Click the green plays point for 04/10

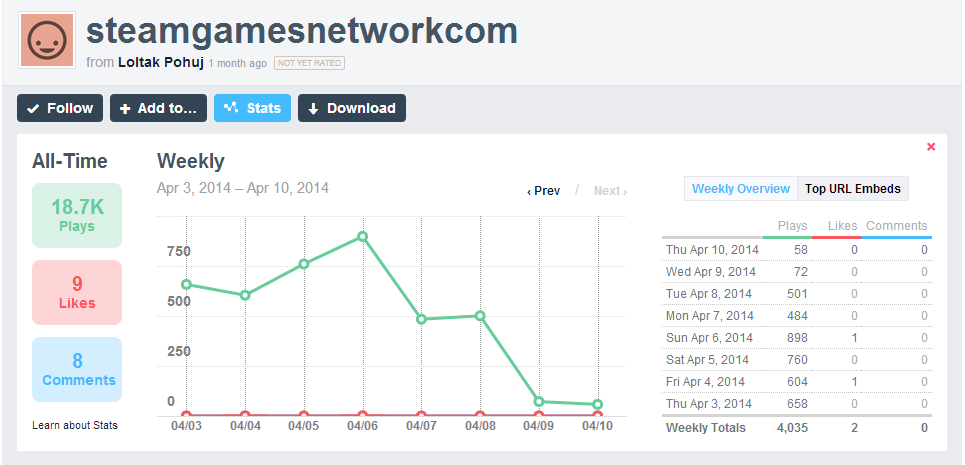[598, 404]
